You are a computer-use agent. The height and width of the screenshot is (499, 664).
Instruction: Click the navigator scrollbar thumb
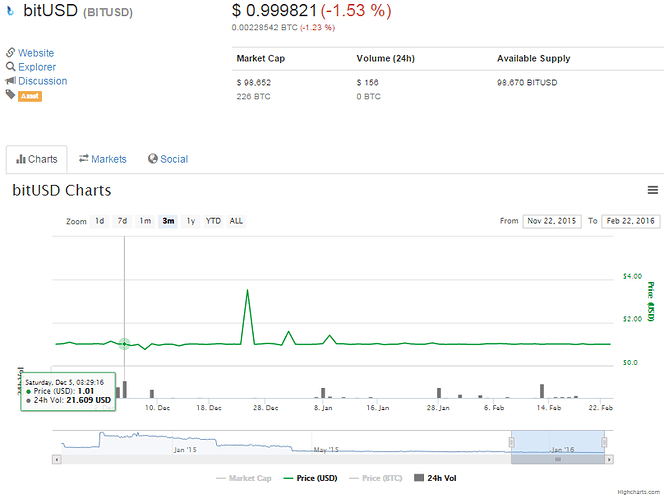[558, 459]
